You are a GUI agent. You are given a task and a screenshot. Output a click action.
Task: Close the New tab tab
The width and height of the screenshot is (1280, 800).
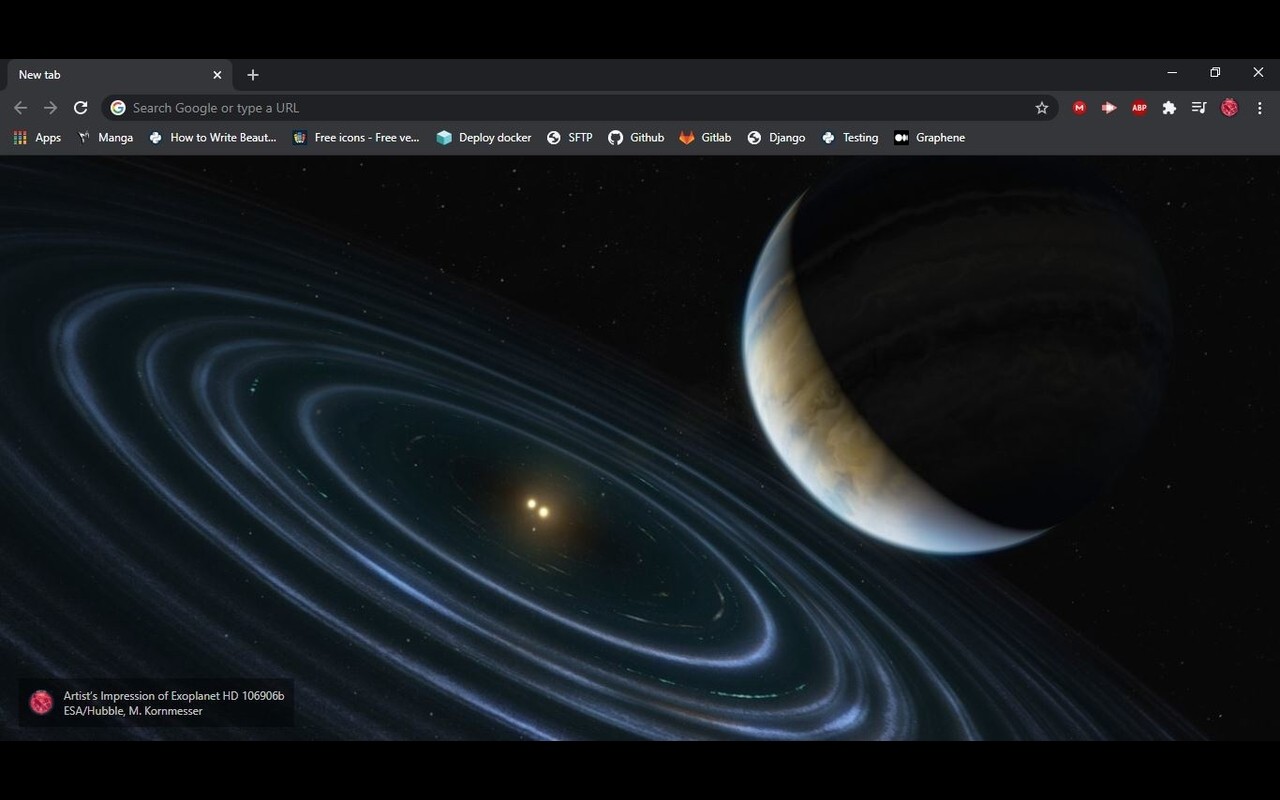tap(217, 75)
